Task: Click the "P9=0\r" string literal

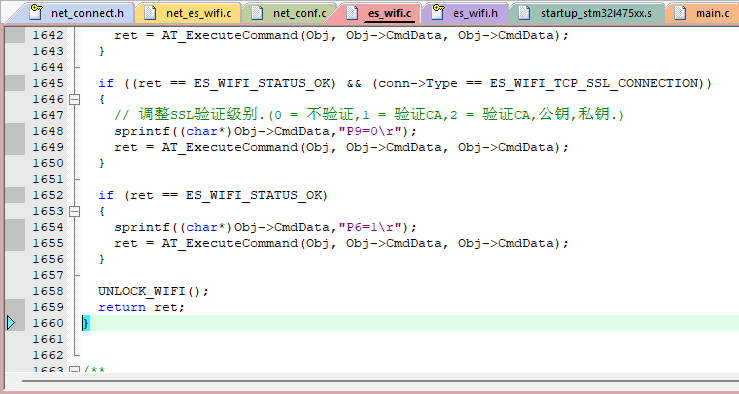Action: tap(370, 131)
